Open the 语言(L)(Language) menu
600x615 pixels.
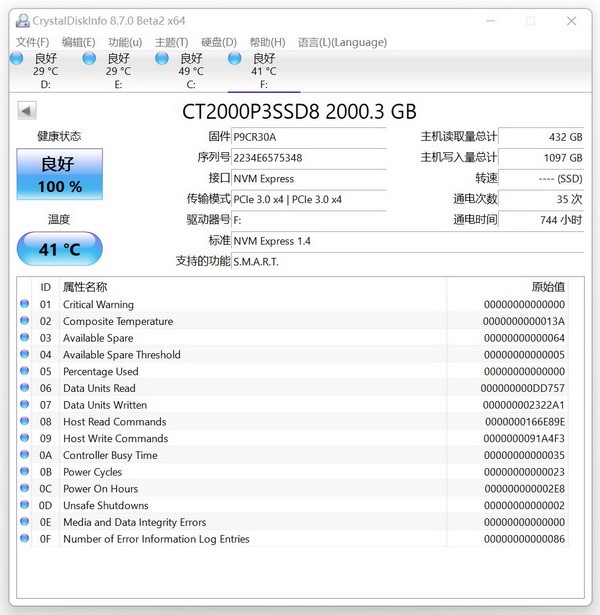[x=342, y=42]
